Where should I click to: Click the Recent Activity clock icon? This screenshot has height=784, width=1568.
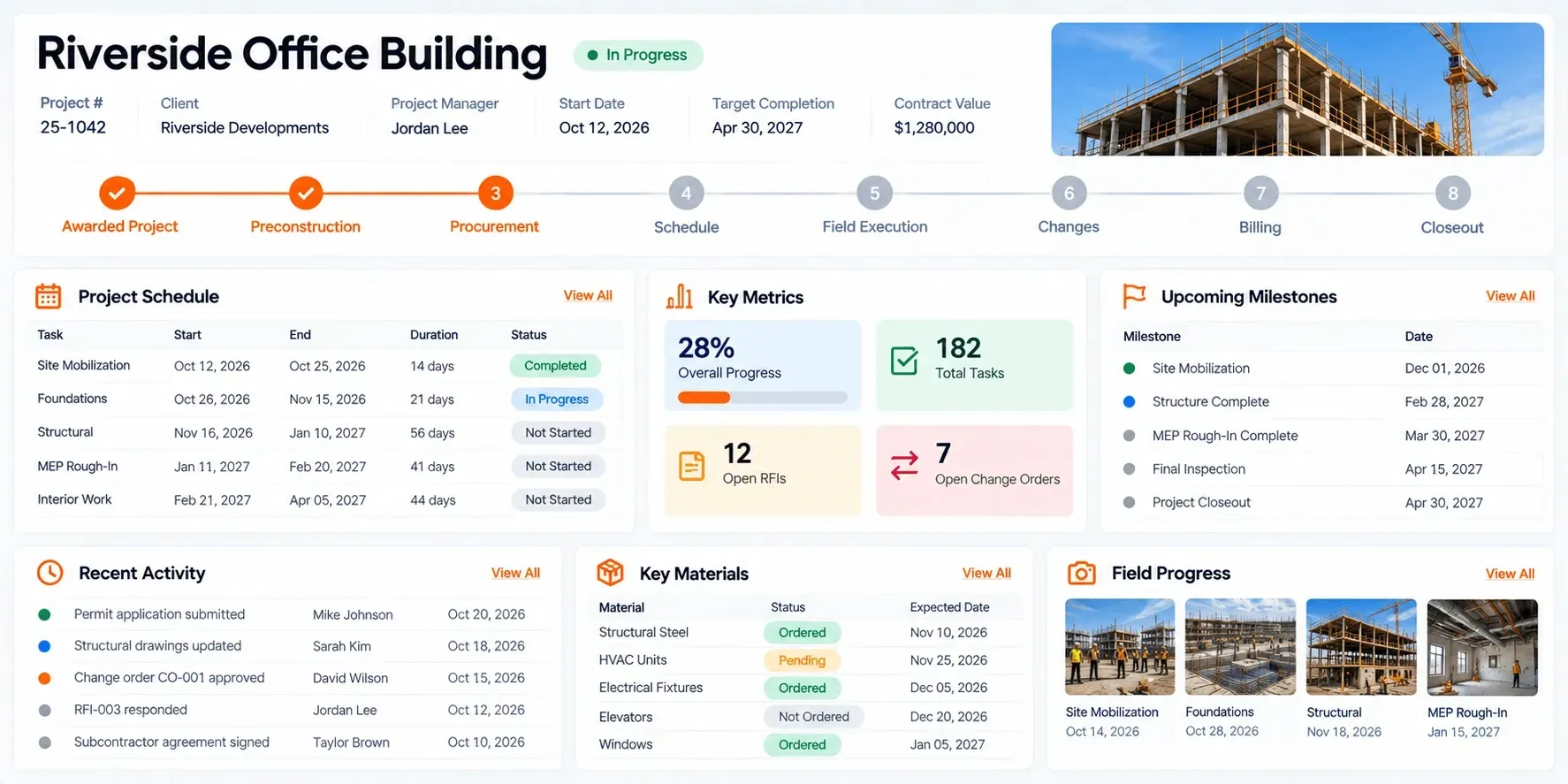(x=50, y=573)
